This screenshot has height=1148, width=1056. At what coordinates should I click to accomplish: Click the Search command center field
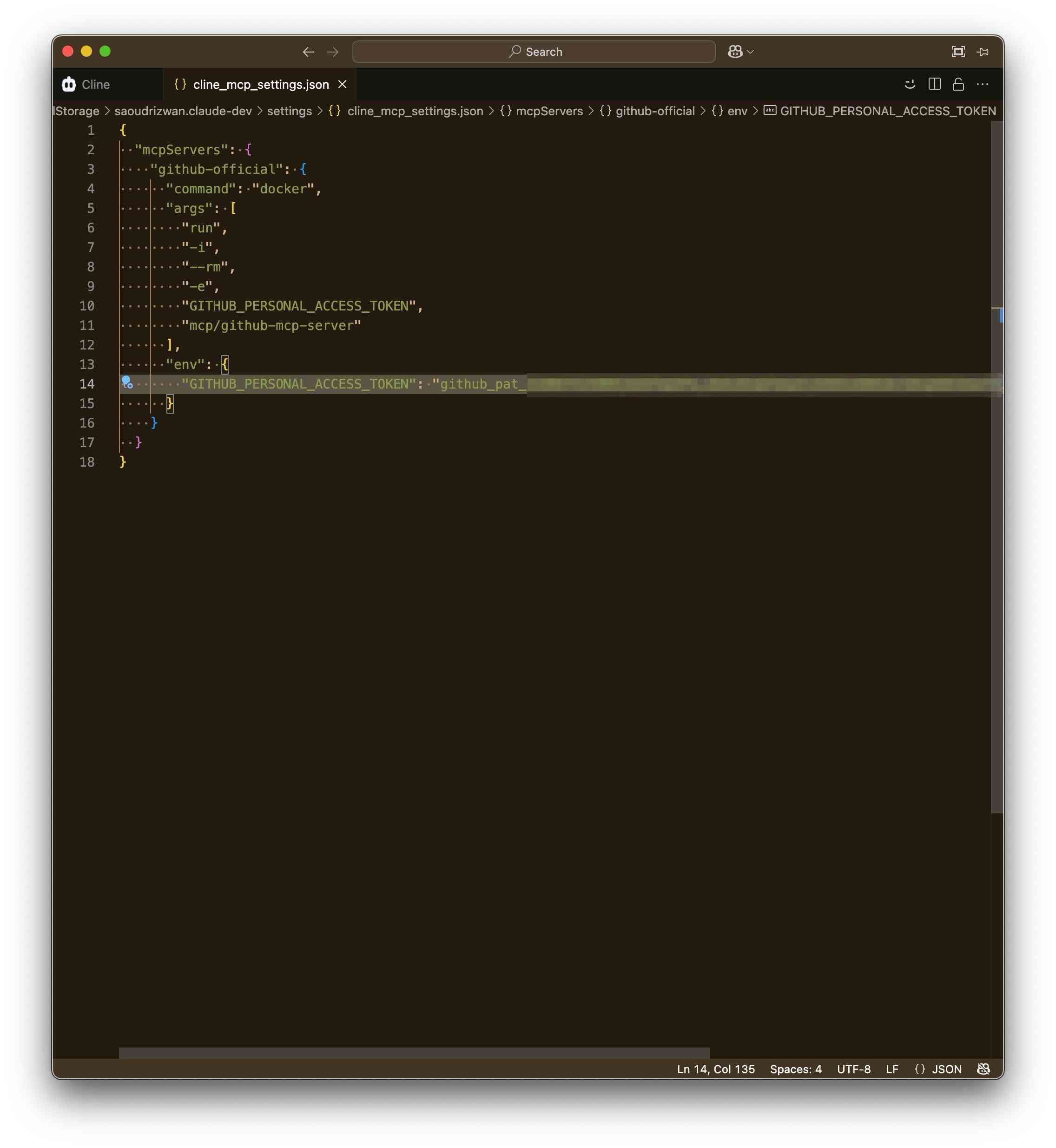pos(534,52)
